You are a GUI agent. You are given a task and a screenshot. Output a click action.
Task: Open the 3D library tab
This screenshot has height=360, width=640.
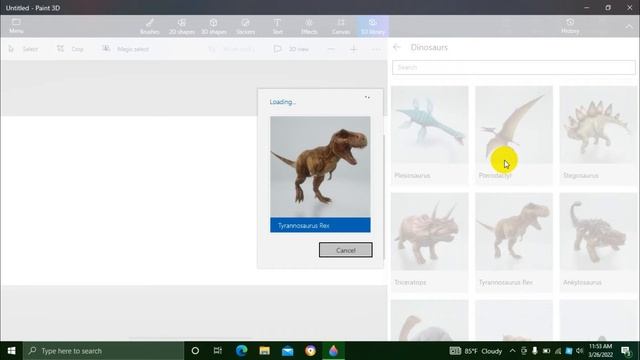[x=373, y=26]
